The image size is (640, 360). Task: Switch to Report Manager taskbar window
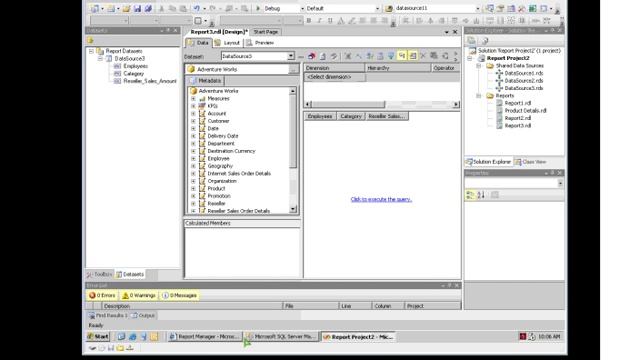(204, 337)
